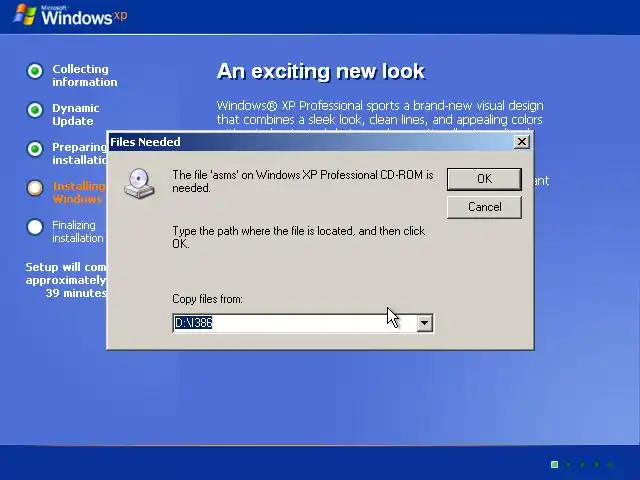Click the OK button in Files Needed dialog
The image size is (640, 480).
click(484, 179)
